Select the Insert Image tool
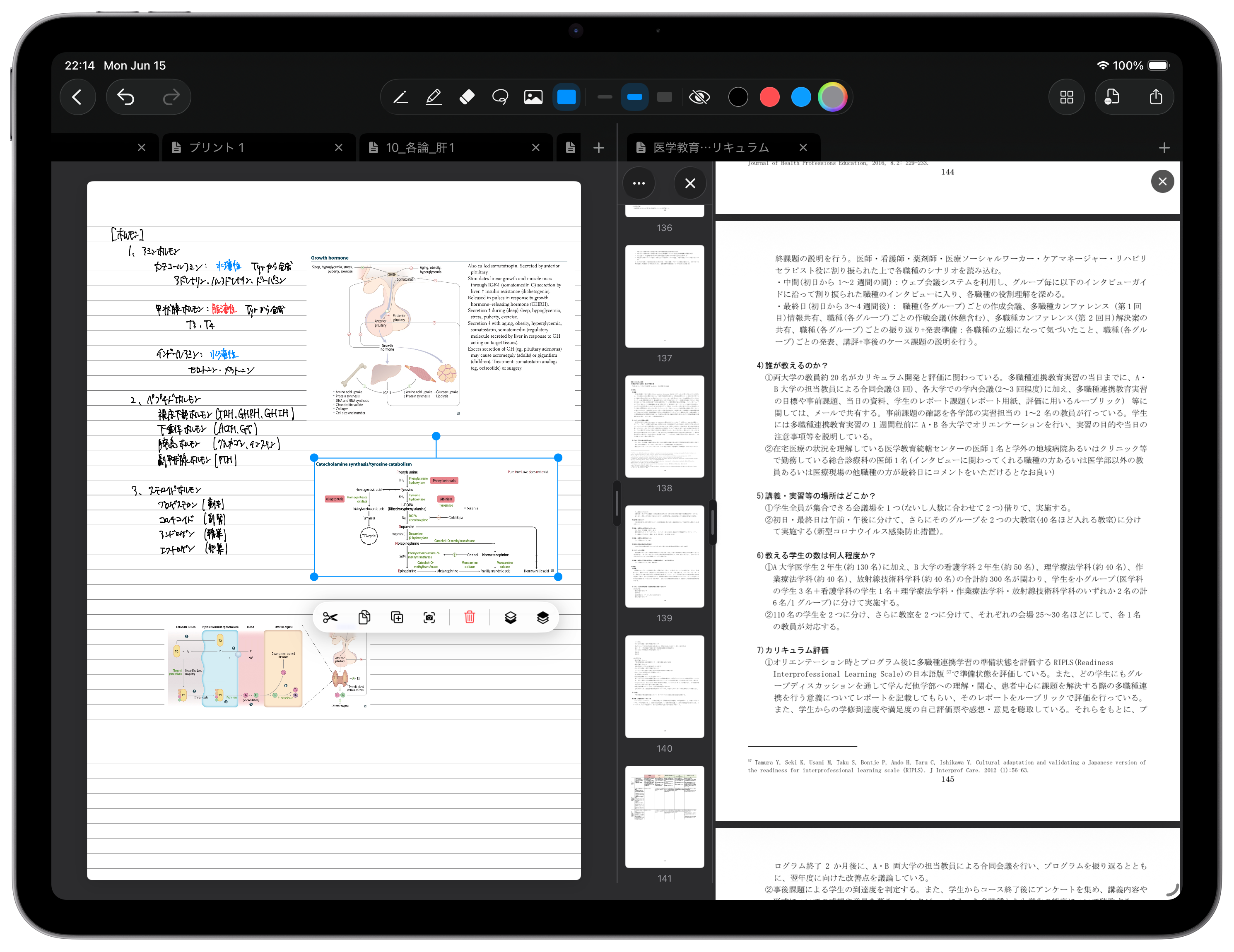This screenshot has width=1234, height=952. pos(533,97)
